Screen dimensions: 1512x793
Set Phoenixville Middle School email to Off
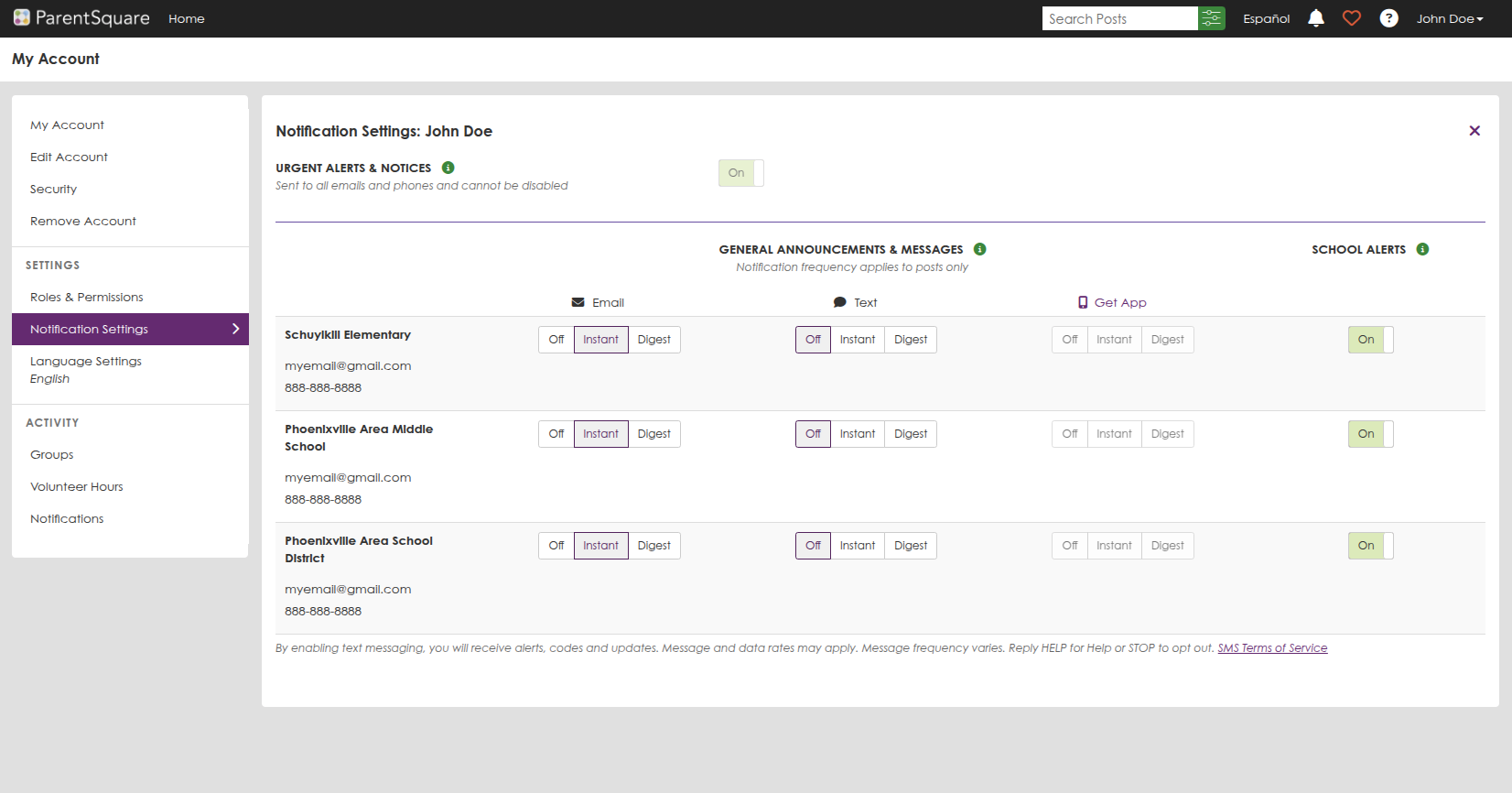coord(556,434)
